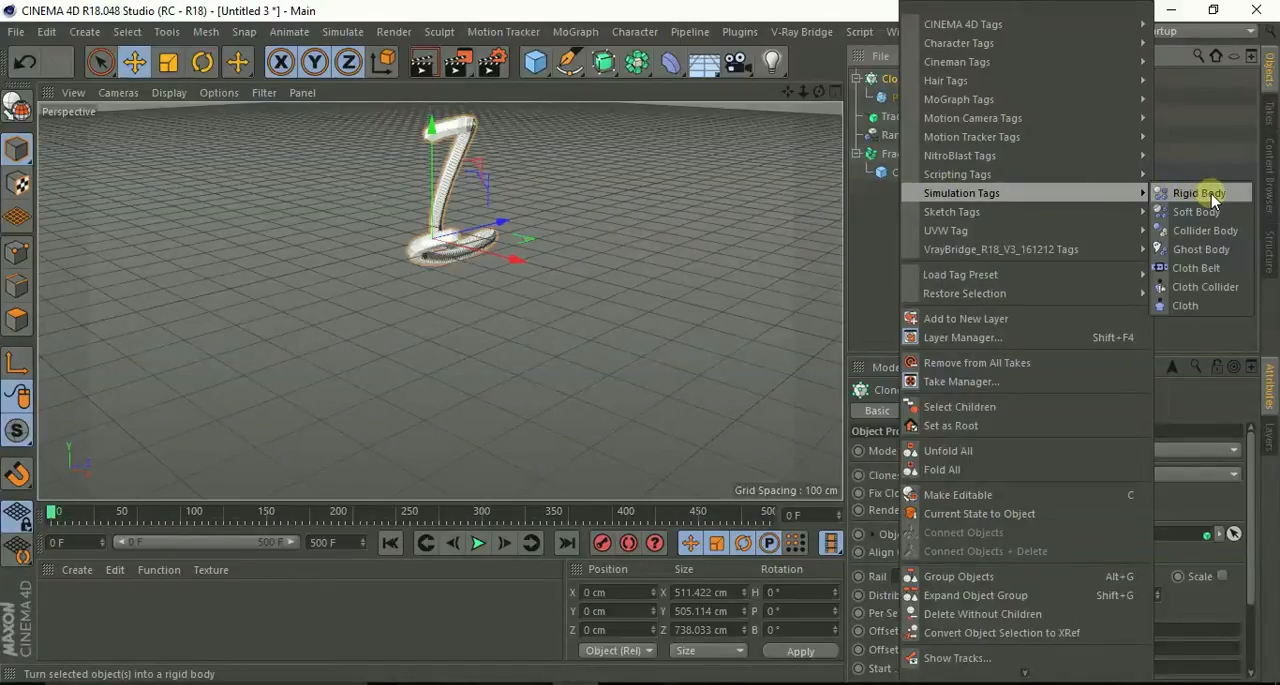Screen dimensions: 1280x685
Task: Click Size X input field
Action: pos(706,593)
